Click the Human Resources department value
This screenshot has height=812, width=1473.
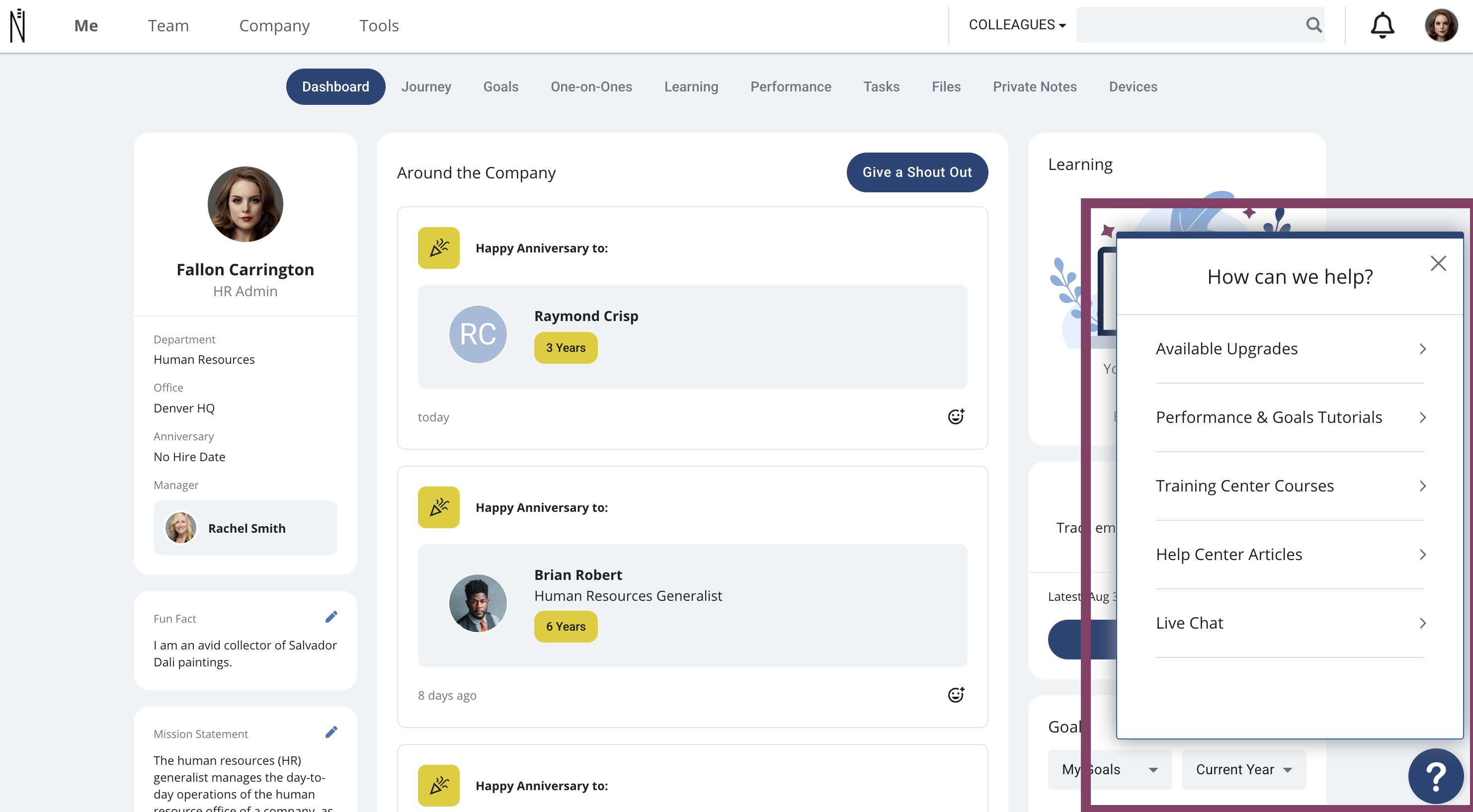(x=204, y=359)
